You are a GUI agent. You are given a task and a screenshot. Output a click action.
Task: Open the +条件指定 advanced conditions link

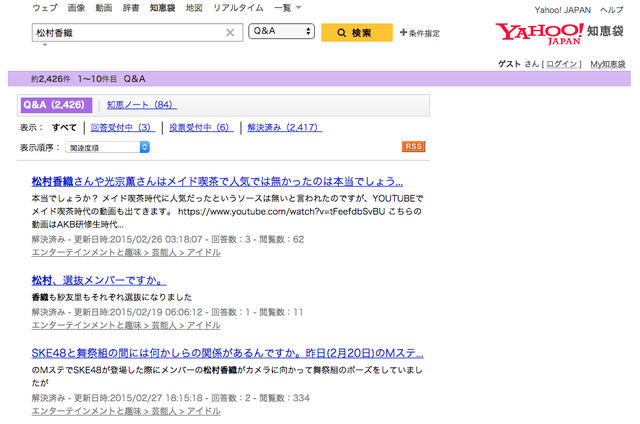click(x=420, y=33)
